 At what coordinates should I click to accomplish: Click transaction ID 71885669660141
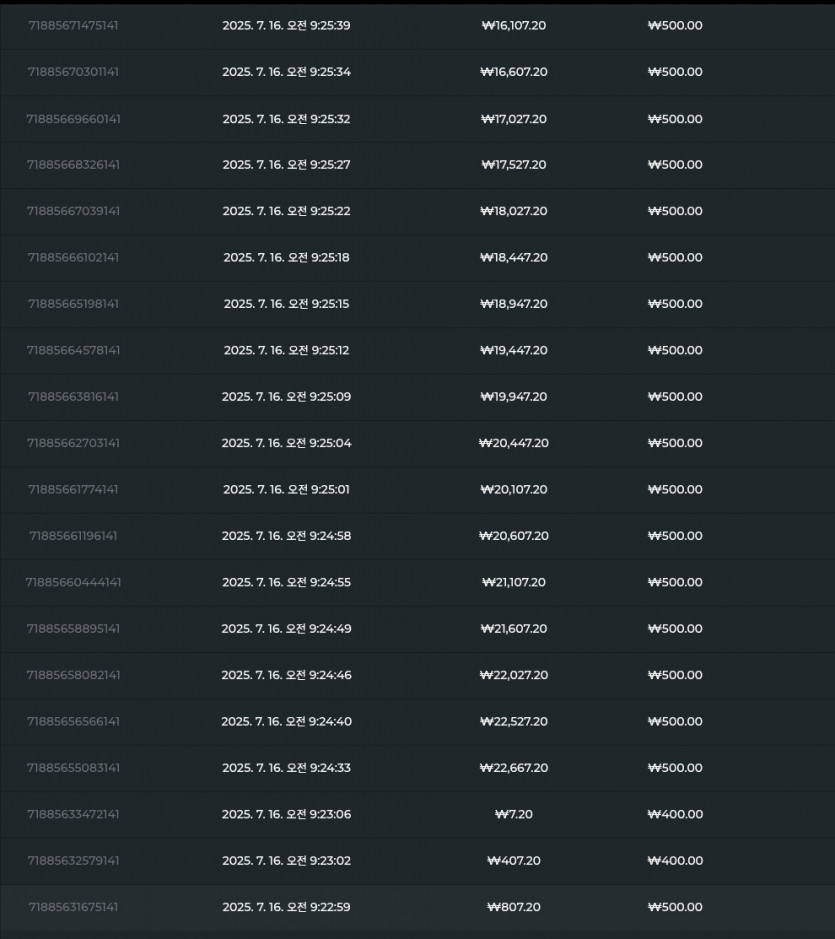(73, 119)
